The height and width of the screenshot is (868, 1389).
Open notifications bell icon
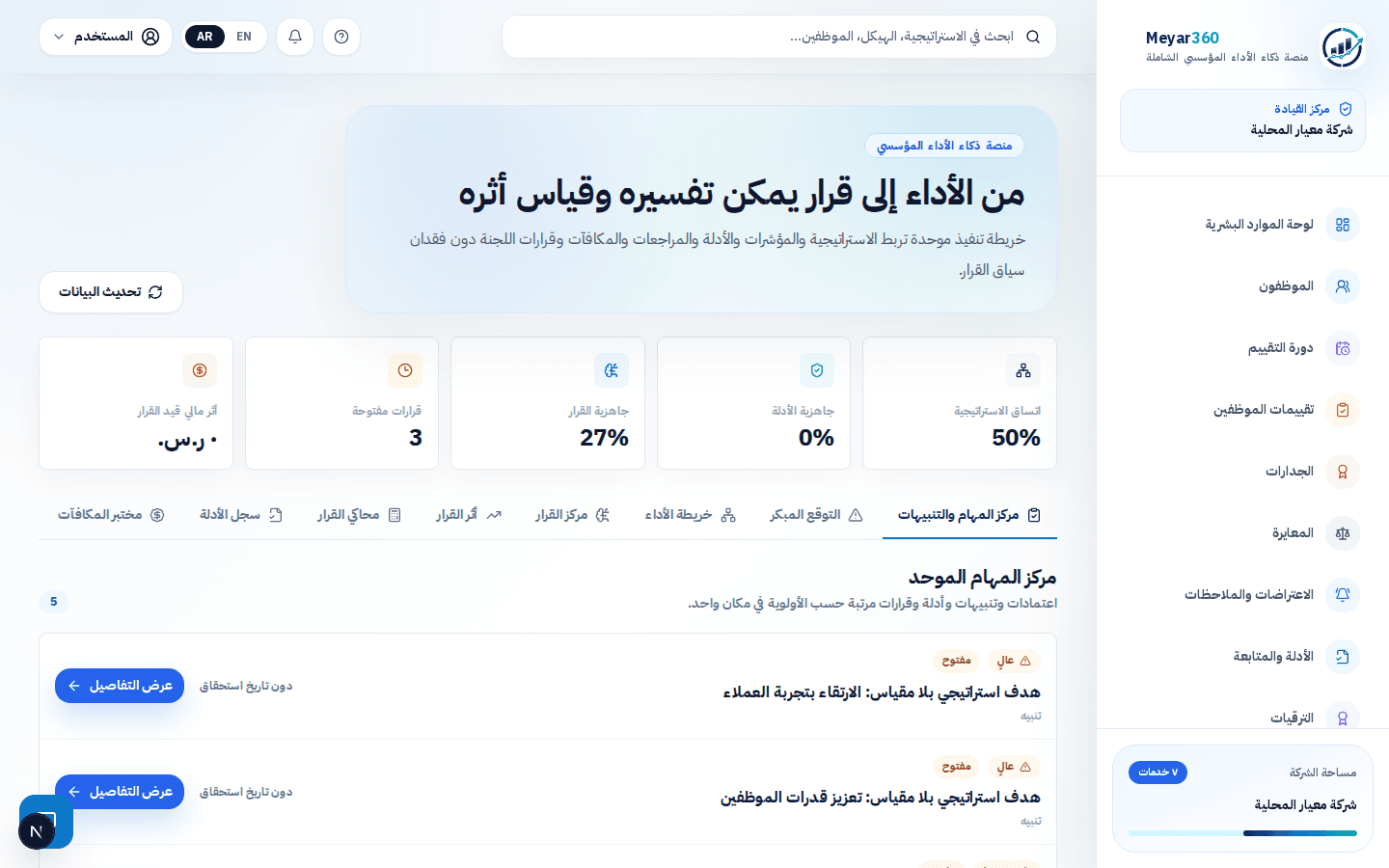(x=295, y=37)
